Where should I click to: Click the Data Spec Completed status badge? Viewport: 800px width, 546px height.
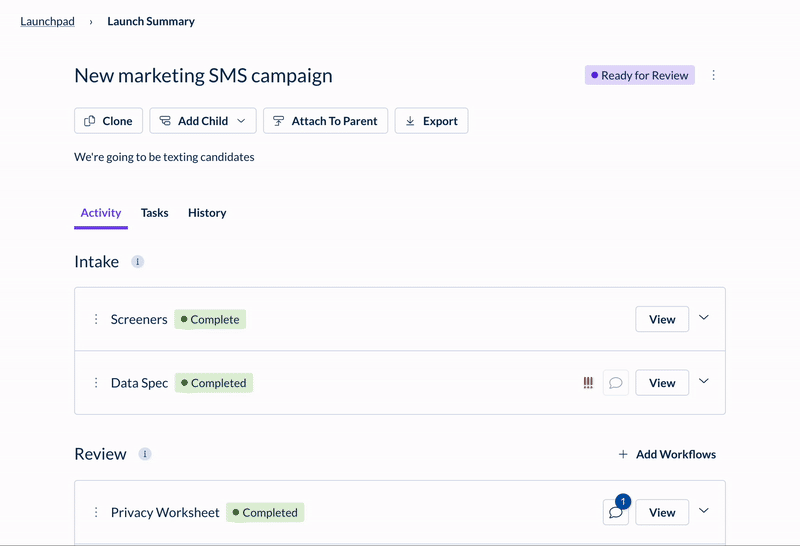pos(214,383)
